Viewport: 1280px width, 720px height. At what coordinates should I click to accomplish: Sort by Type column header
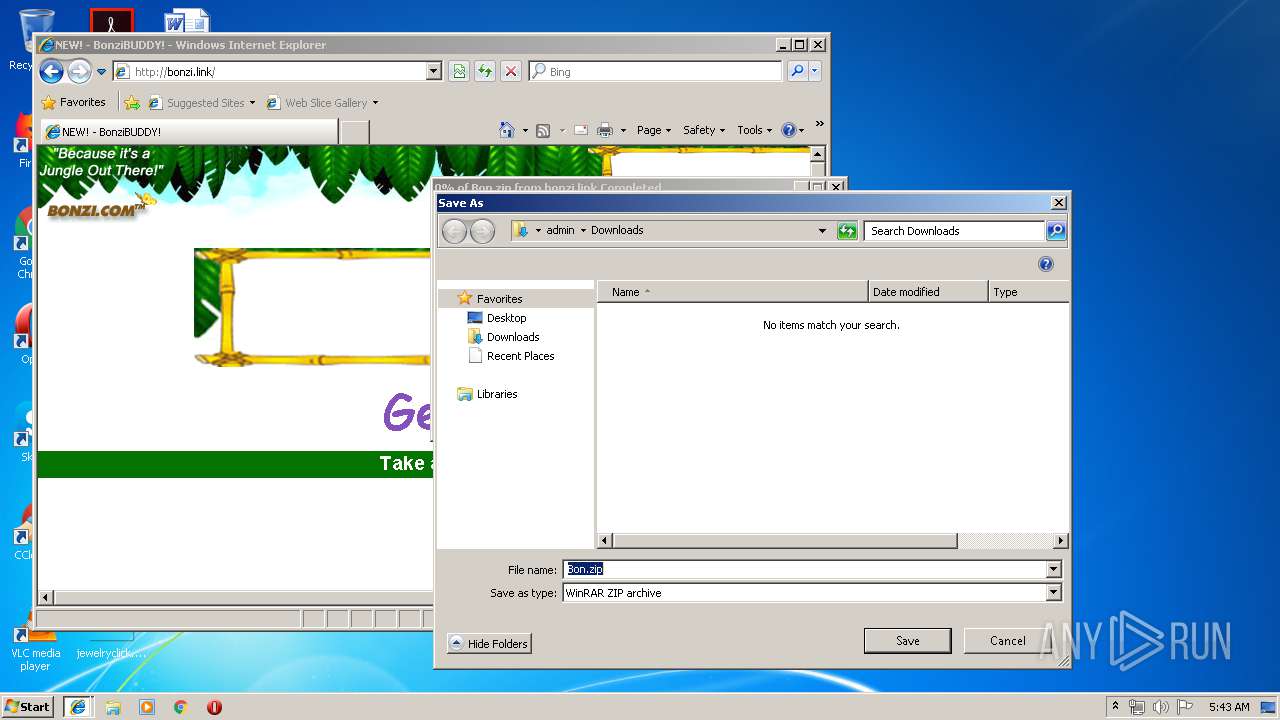coord(1028,292)
